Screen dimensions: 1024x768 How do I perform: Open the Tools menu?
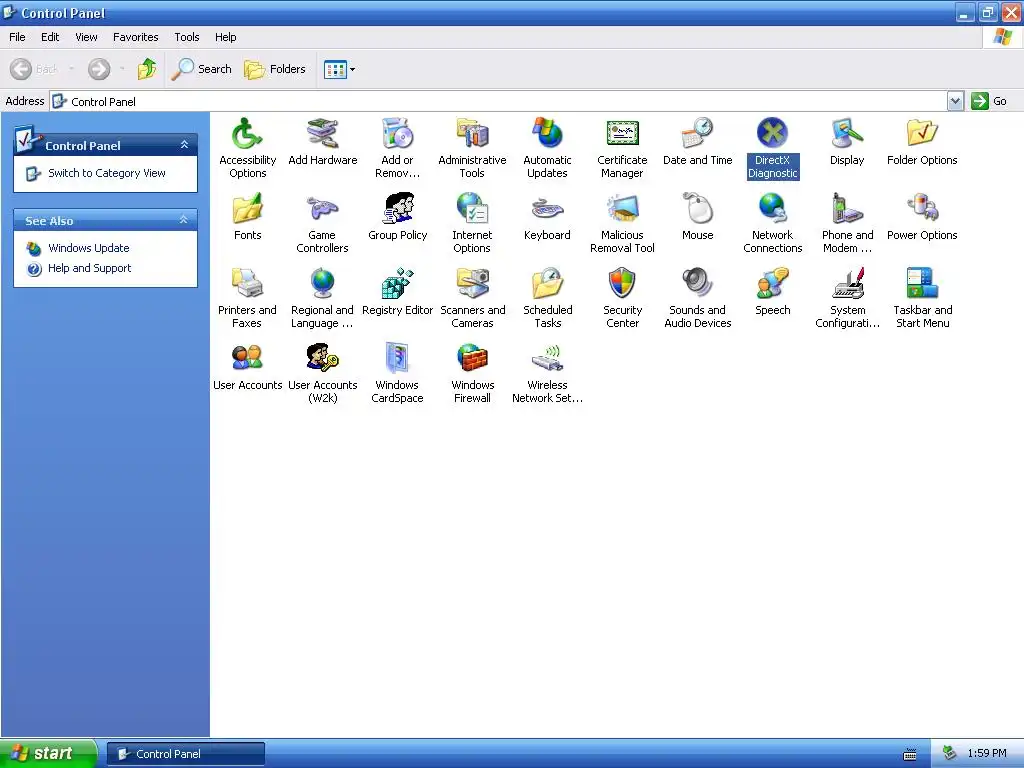click(187, 37)
